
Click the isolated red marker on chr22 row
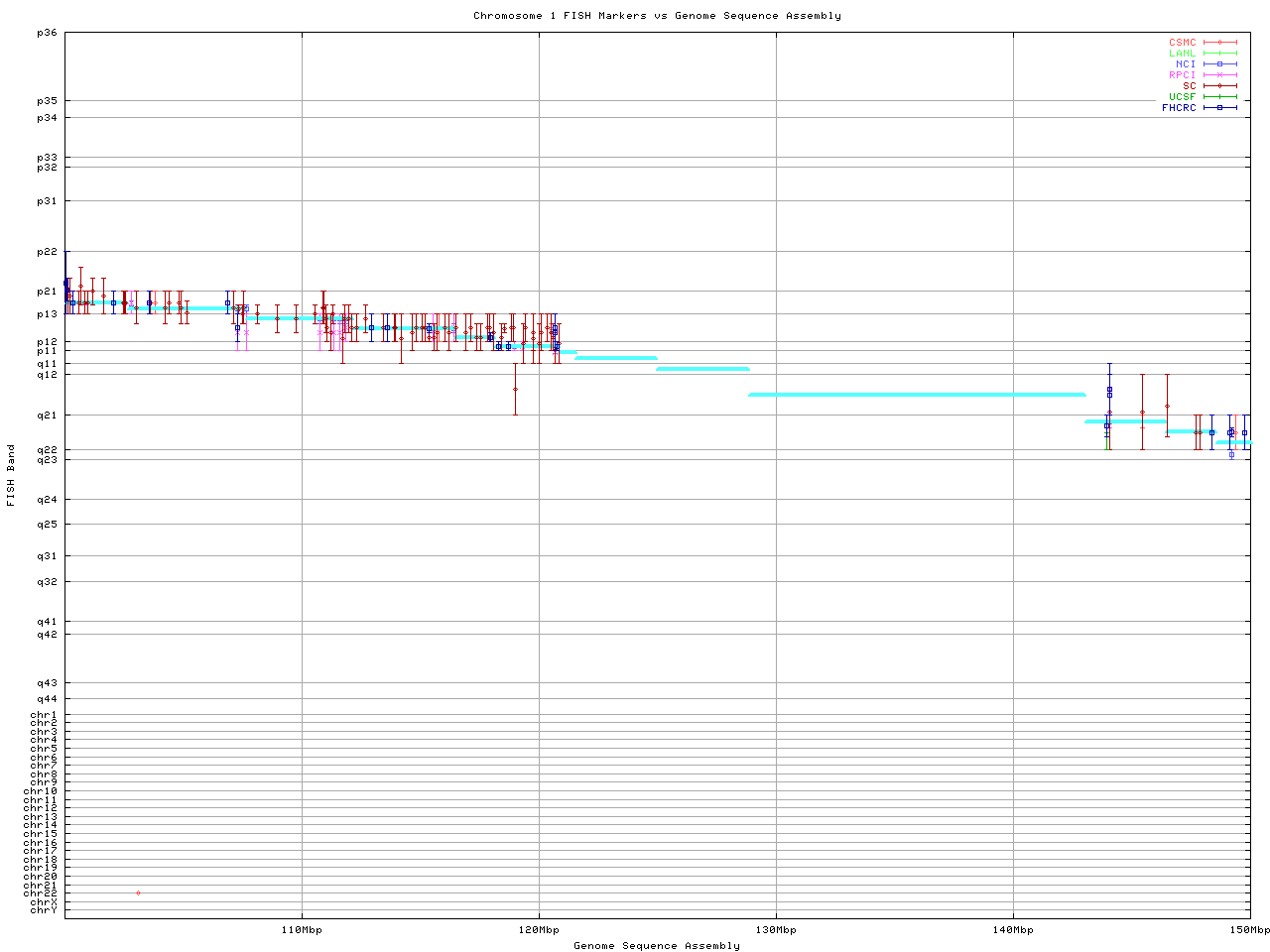[138, 893]
